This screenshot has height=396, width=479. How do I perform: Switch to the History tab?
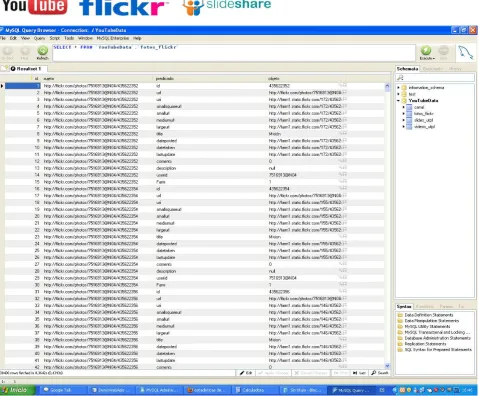455,69
